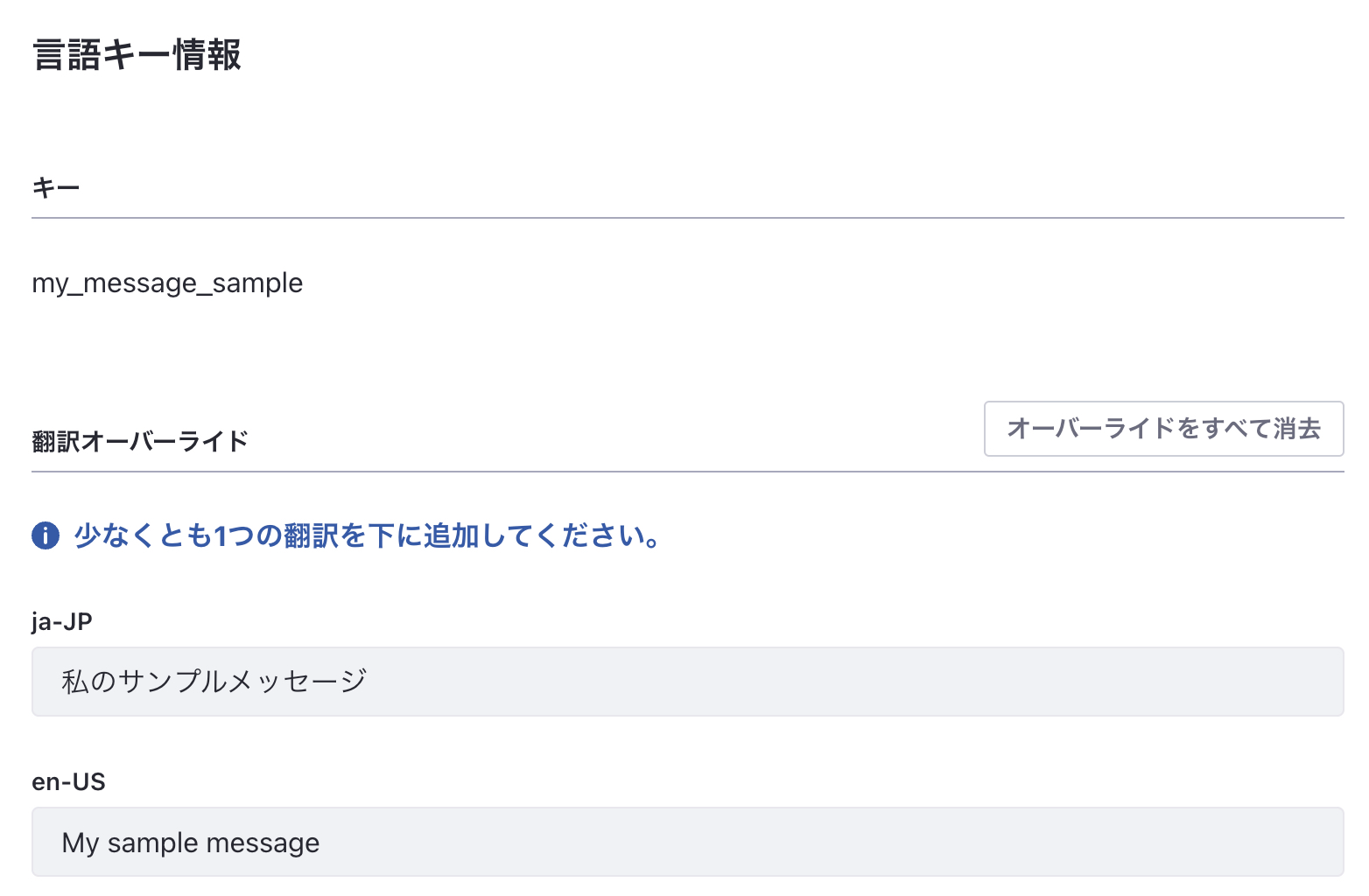Click the divider line under キー label

(x=687, y=218)
